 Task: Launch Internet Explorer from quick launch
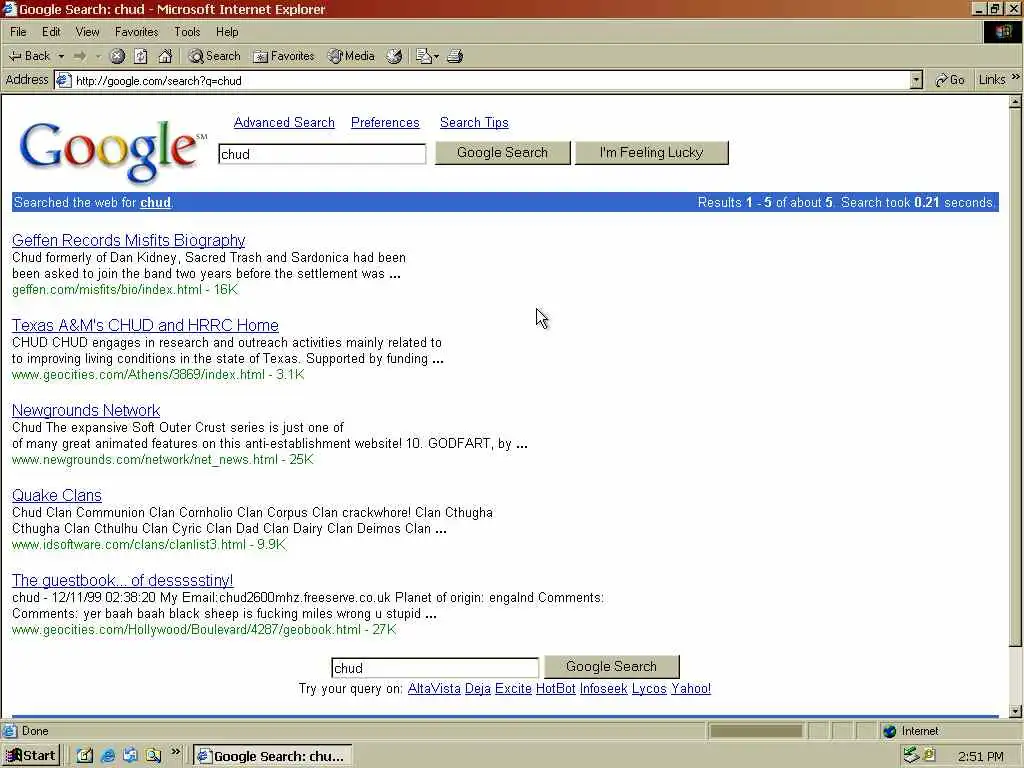click(108, 756)
